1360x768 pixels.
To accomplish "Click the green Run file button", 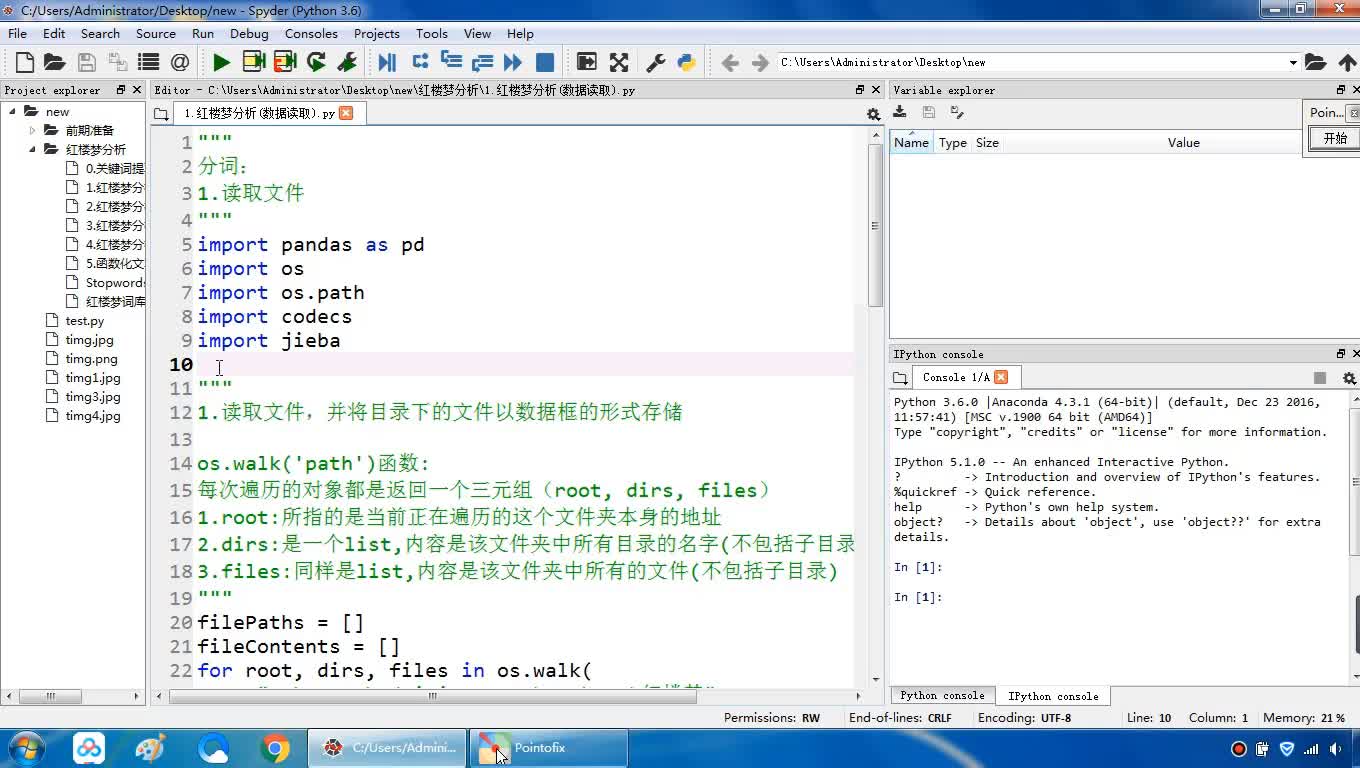I will click(221, 62).
